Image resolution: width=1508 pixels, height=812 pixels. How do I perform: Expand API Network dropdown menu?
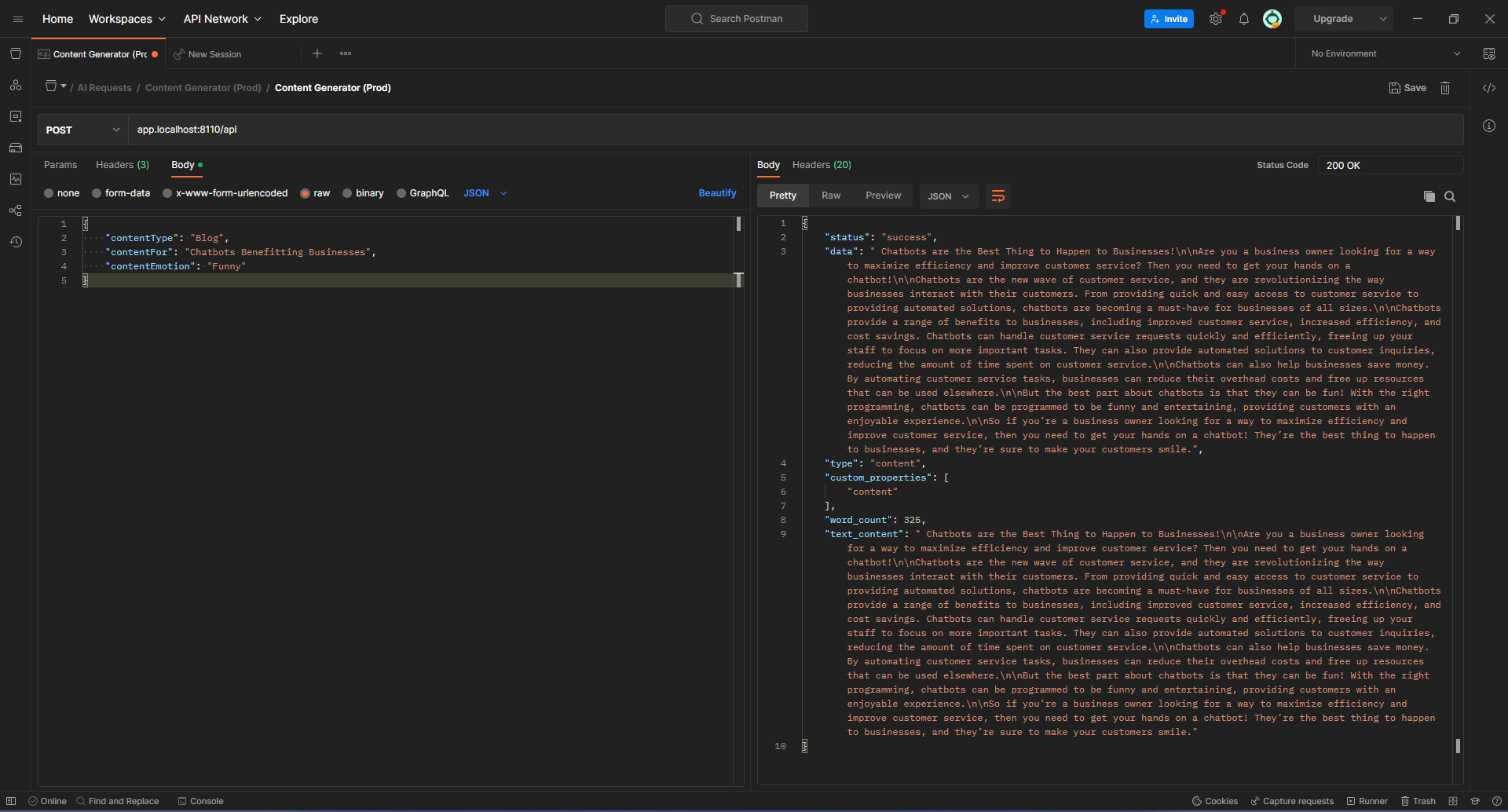point(222,19)
